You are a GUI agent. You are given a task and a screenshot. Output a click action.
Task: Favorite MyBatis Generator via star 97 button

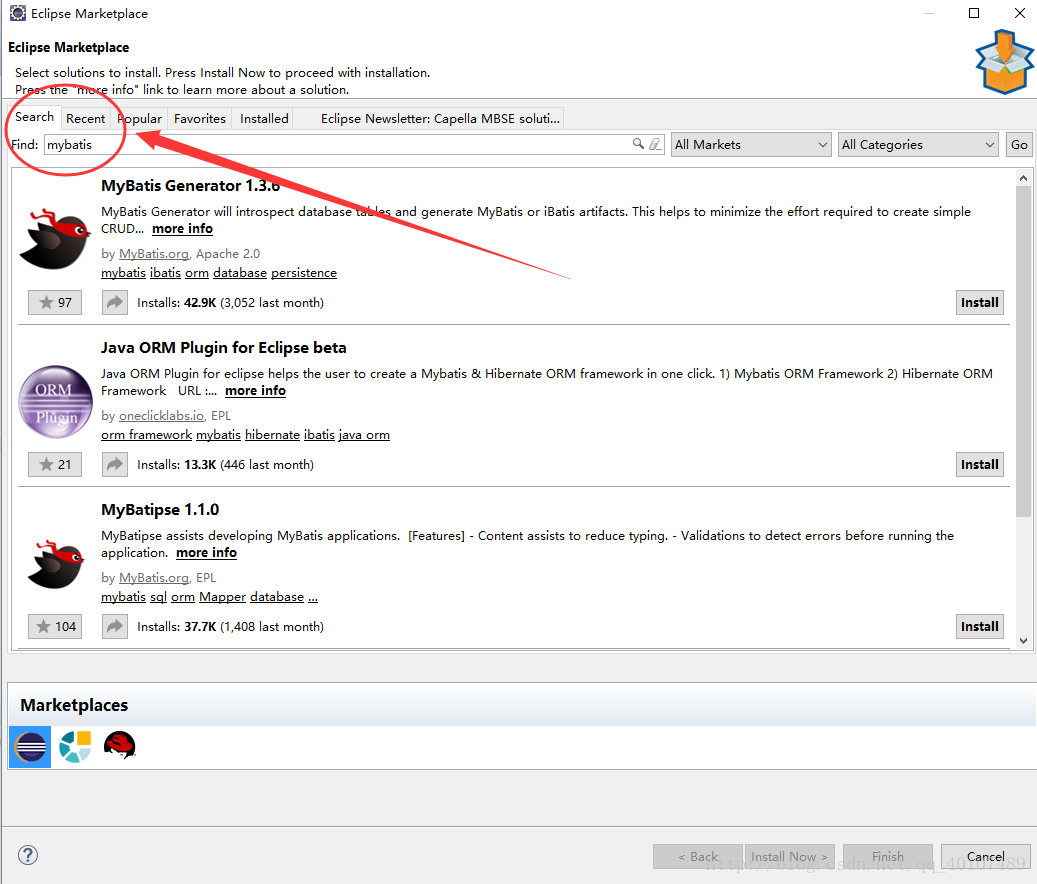pos(55,302)
